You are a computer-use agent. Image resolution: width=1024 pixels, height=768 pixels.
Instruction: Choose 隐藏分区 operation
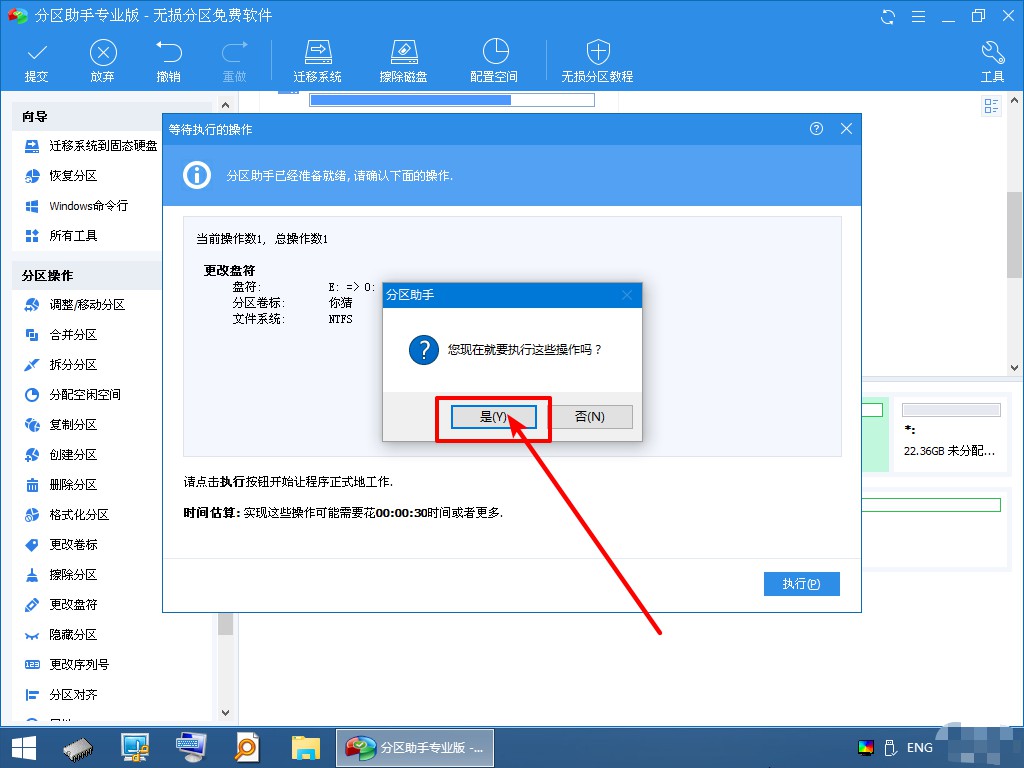pyautogui.click(x=61, y=635)
